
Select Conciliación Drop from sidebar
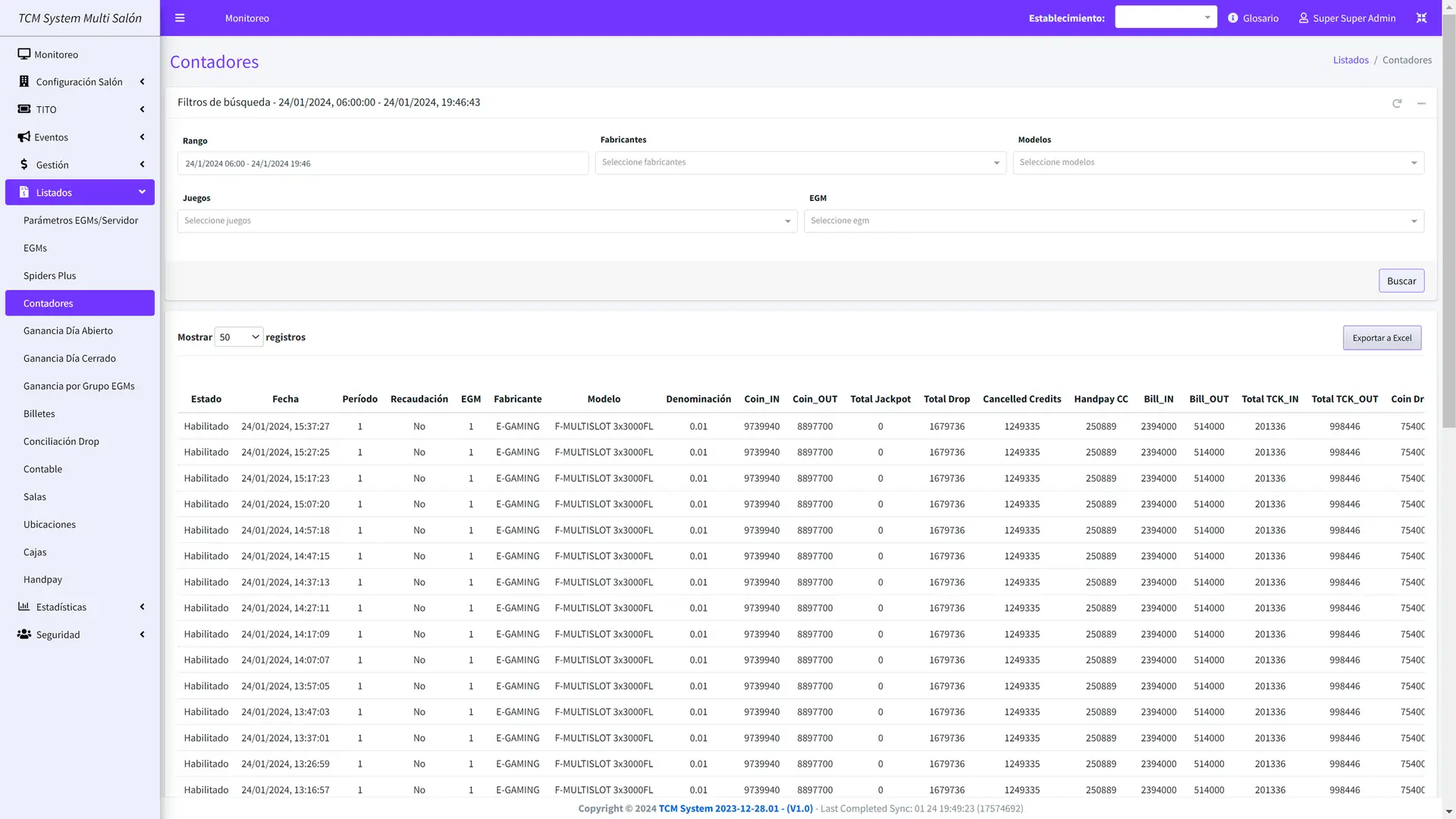(61, 441)
